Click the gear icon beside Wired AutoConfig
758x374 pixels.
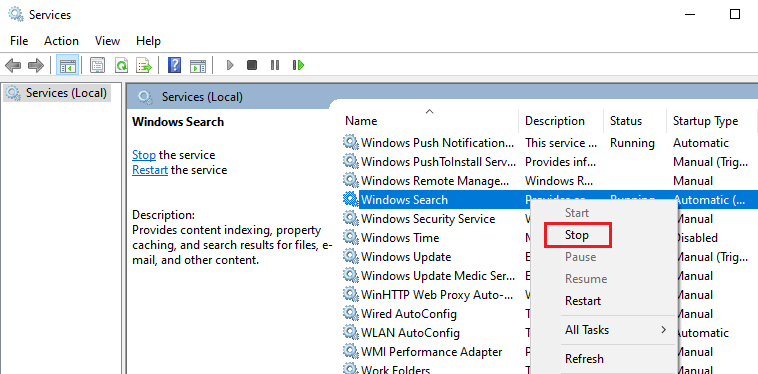click(350, 314)
